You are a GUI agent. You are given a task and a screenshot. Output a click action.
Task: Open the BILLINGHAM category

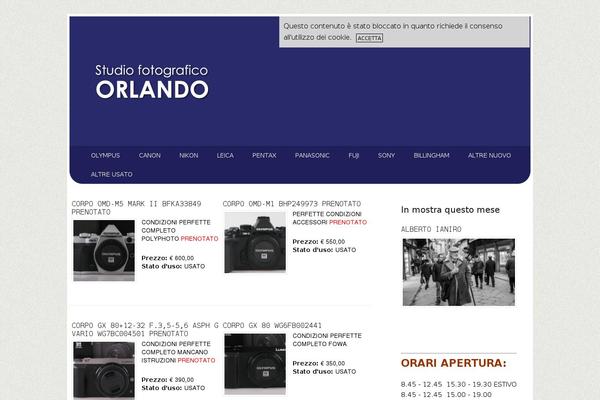(431, 155)
